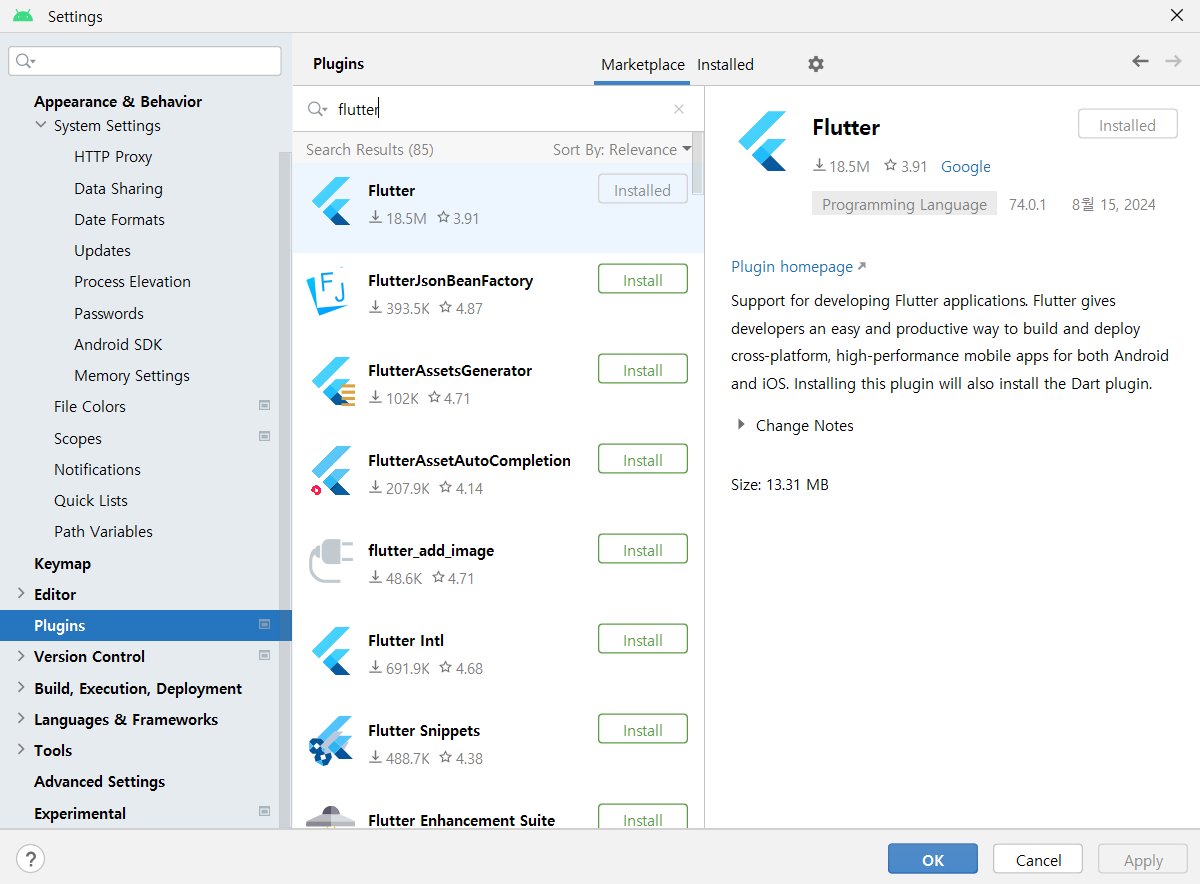
Task: Click the FlutterAssetsGenerator plugin icon
Action: coord(333,381)
